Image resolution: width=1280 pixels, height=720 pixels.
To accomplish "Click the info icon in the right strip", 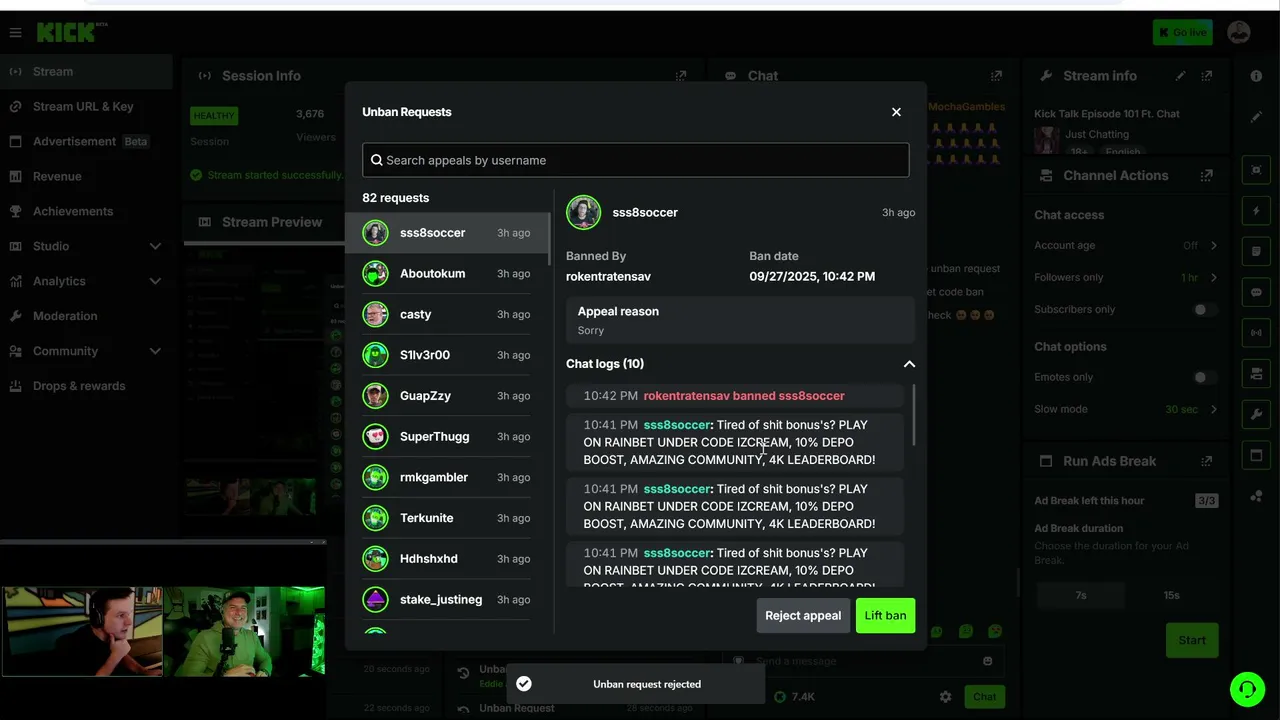I will click(1256, 76).
